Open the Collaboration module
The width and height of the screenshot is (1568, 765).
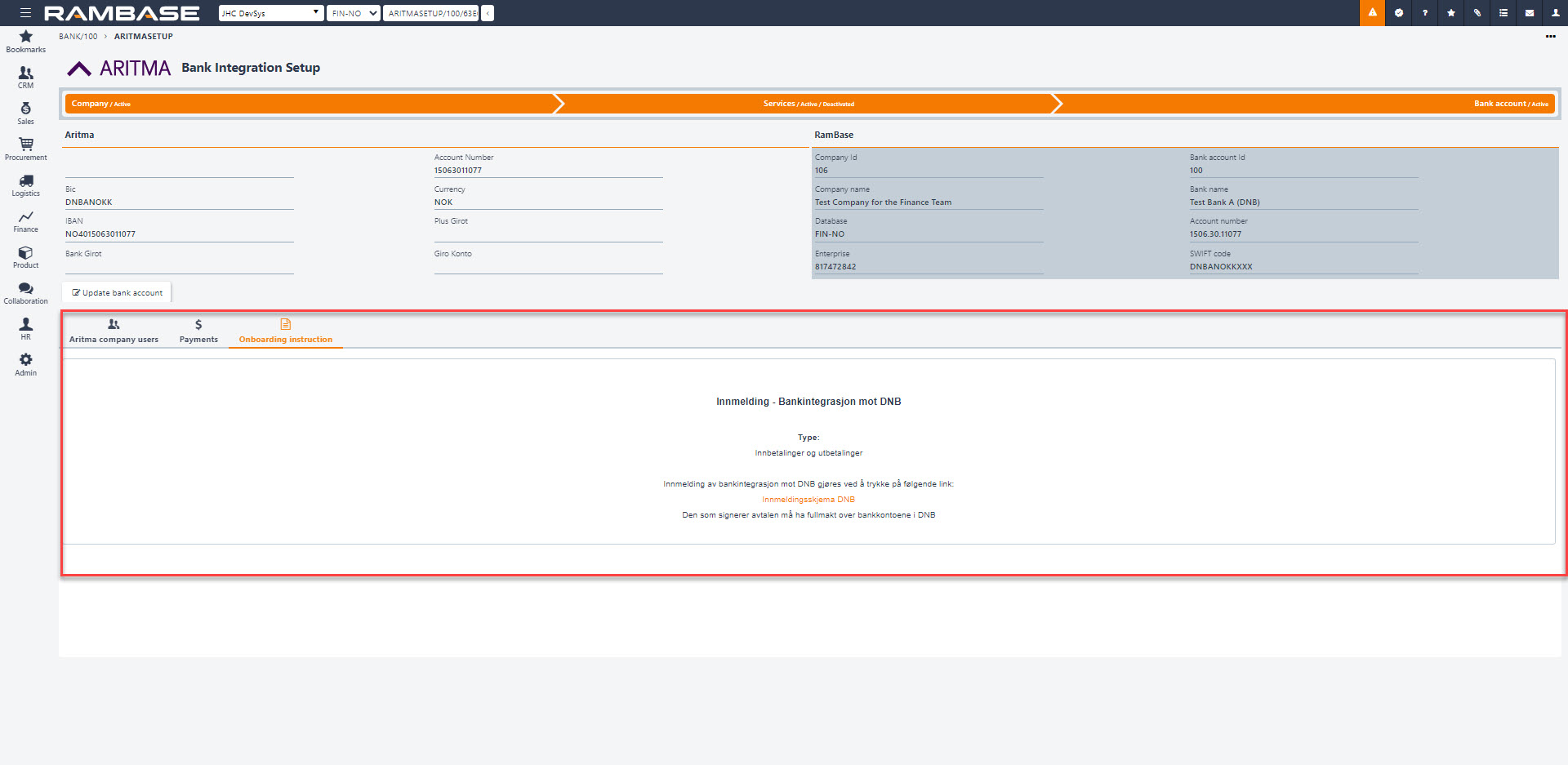click(x=26, y=293)
